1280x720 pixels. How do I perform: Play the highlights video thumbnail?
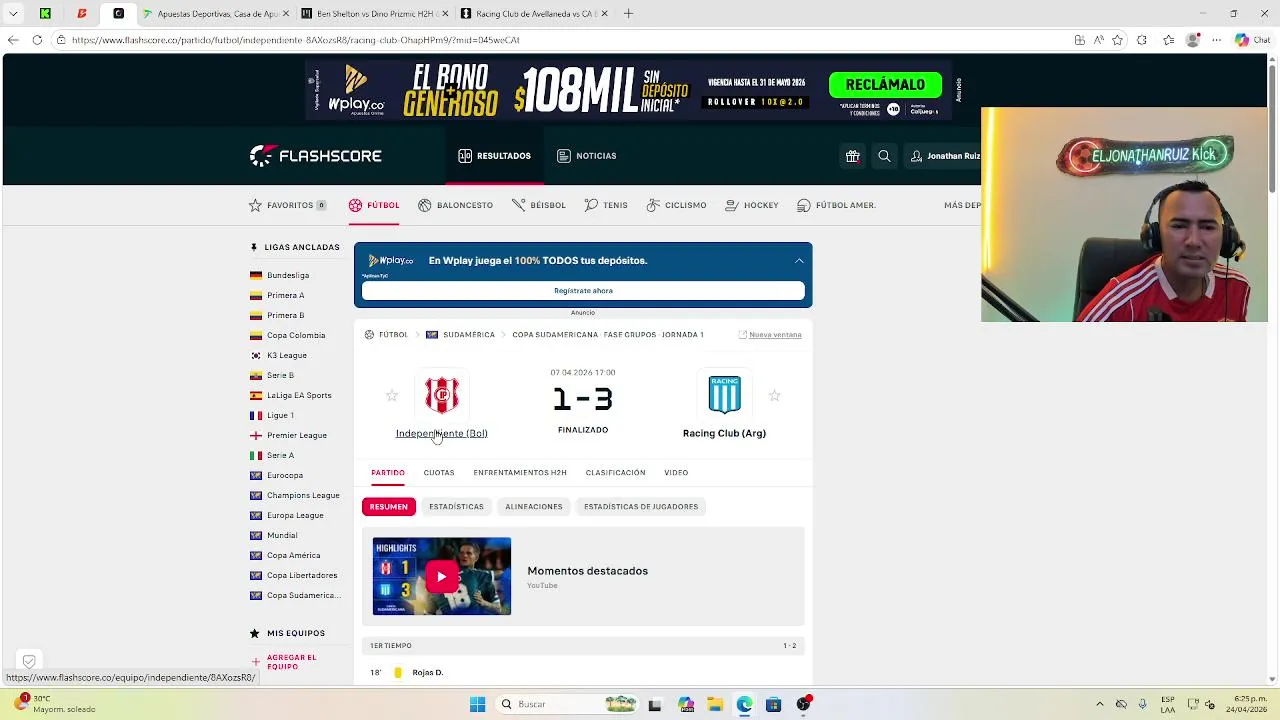click(441, 576)
